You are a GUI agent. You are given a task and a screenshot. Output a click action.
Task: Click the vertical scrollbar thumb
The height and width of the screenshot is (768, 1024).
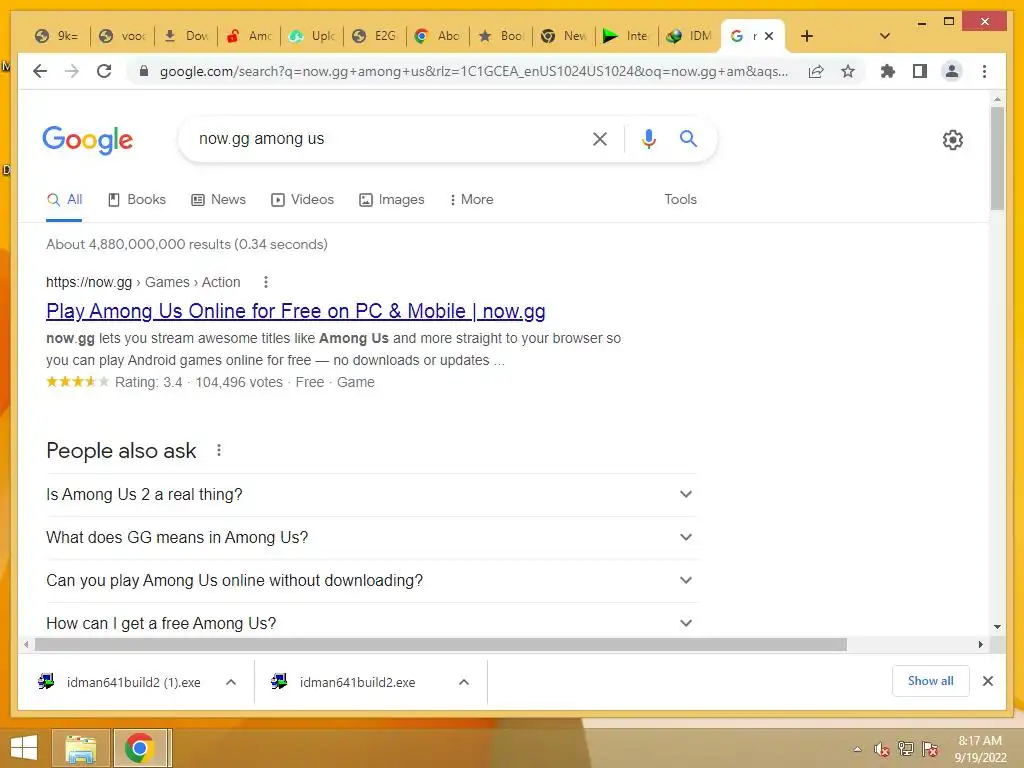997,158
